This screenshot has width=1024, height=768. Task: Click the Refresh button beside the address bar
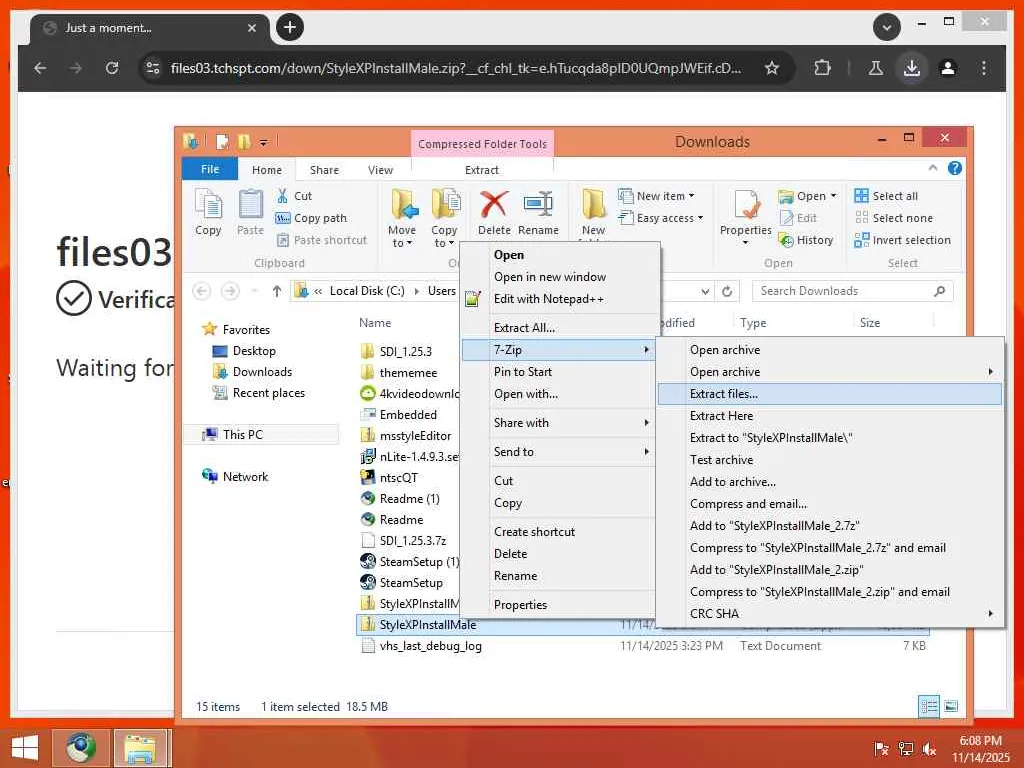727,291
